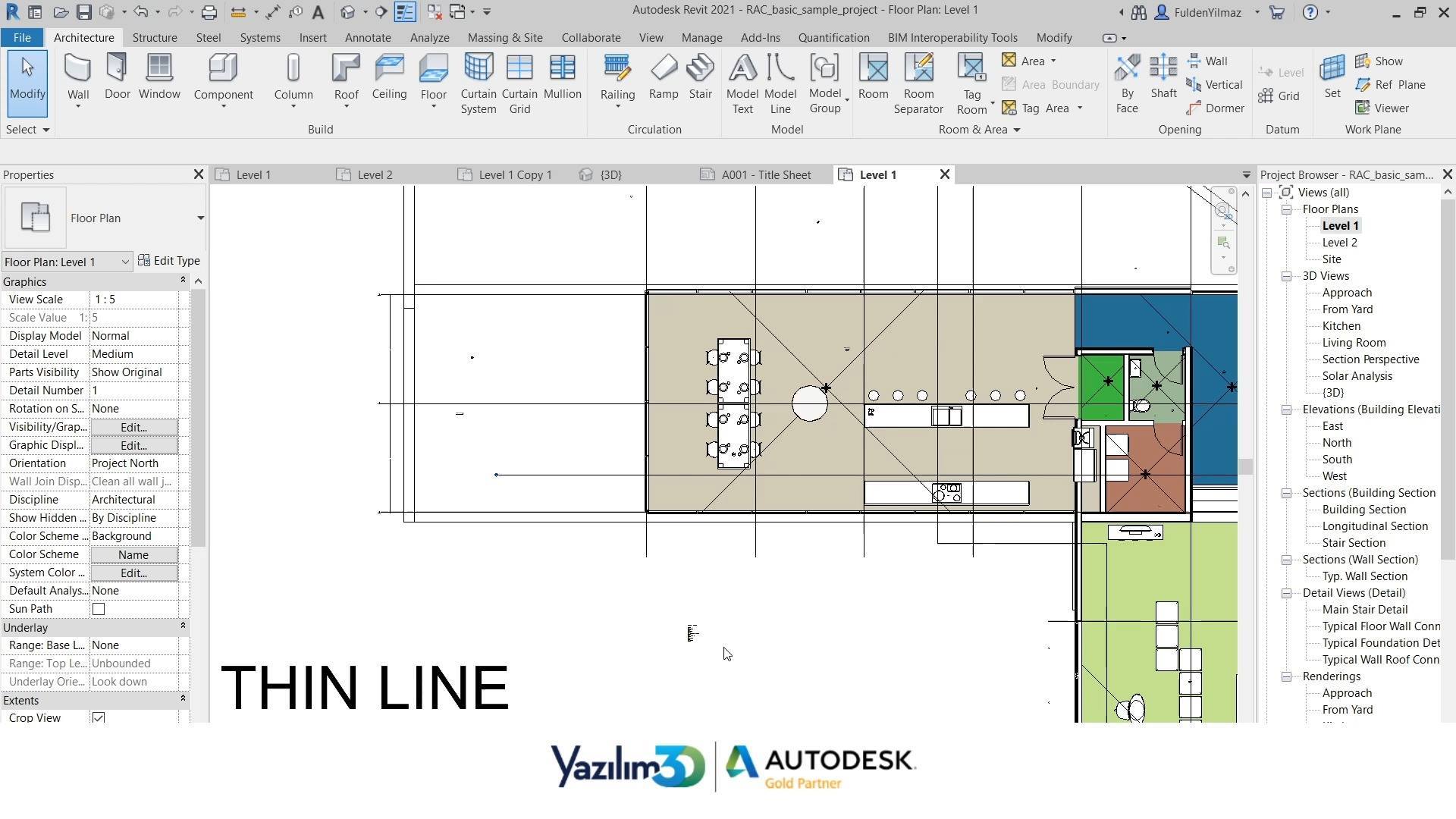Collapse the Floor Plans tree node
1456x819 pixels.
[1287, 209]
